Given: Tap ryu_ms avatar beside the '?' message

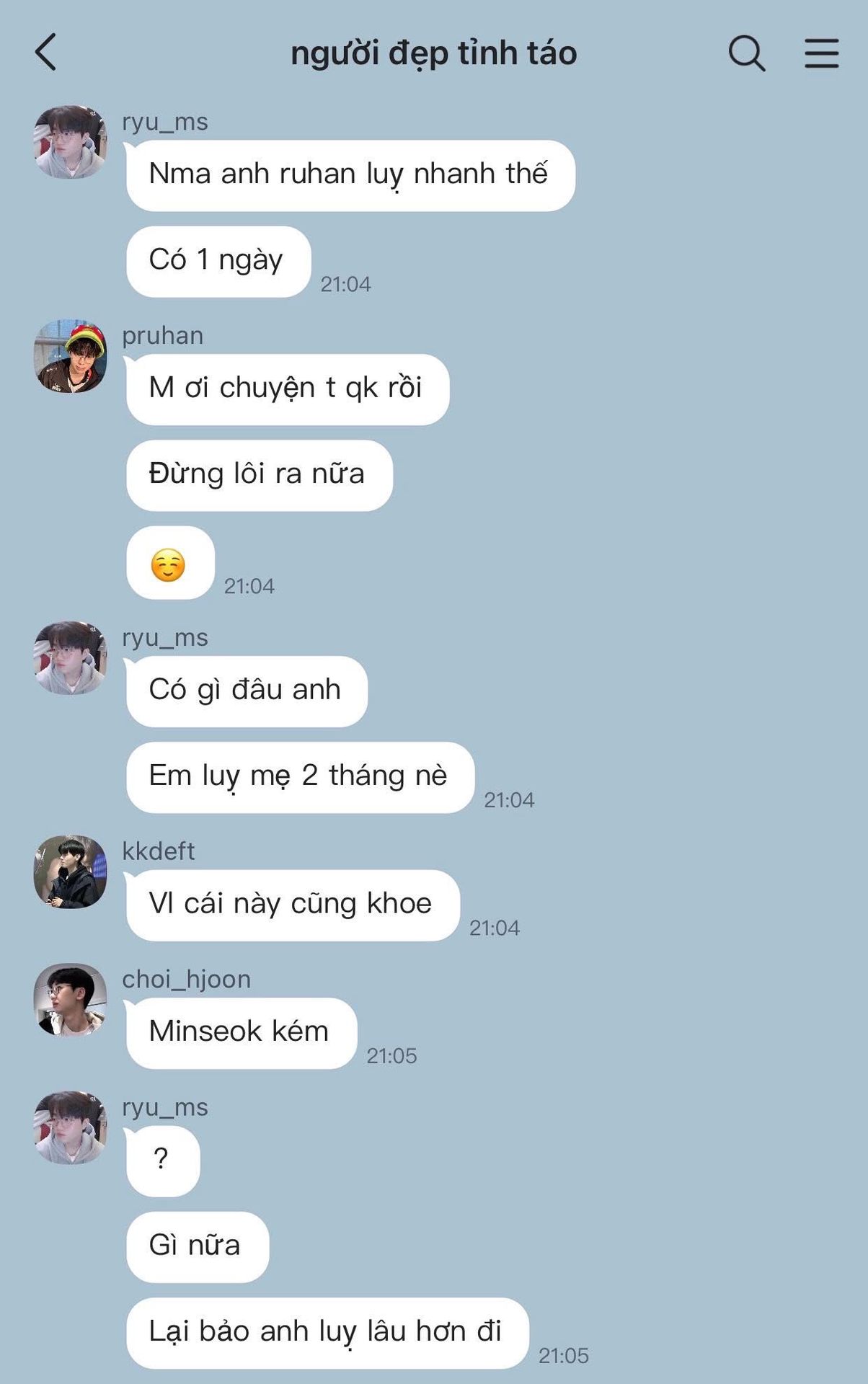Looking at the screenshot, I should 71,1127.
